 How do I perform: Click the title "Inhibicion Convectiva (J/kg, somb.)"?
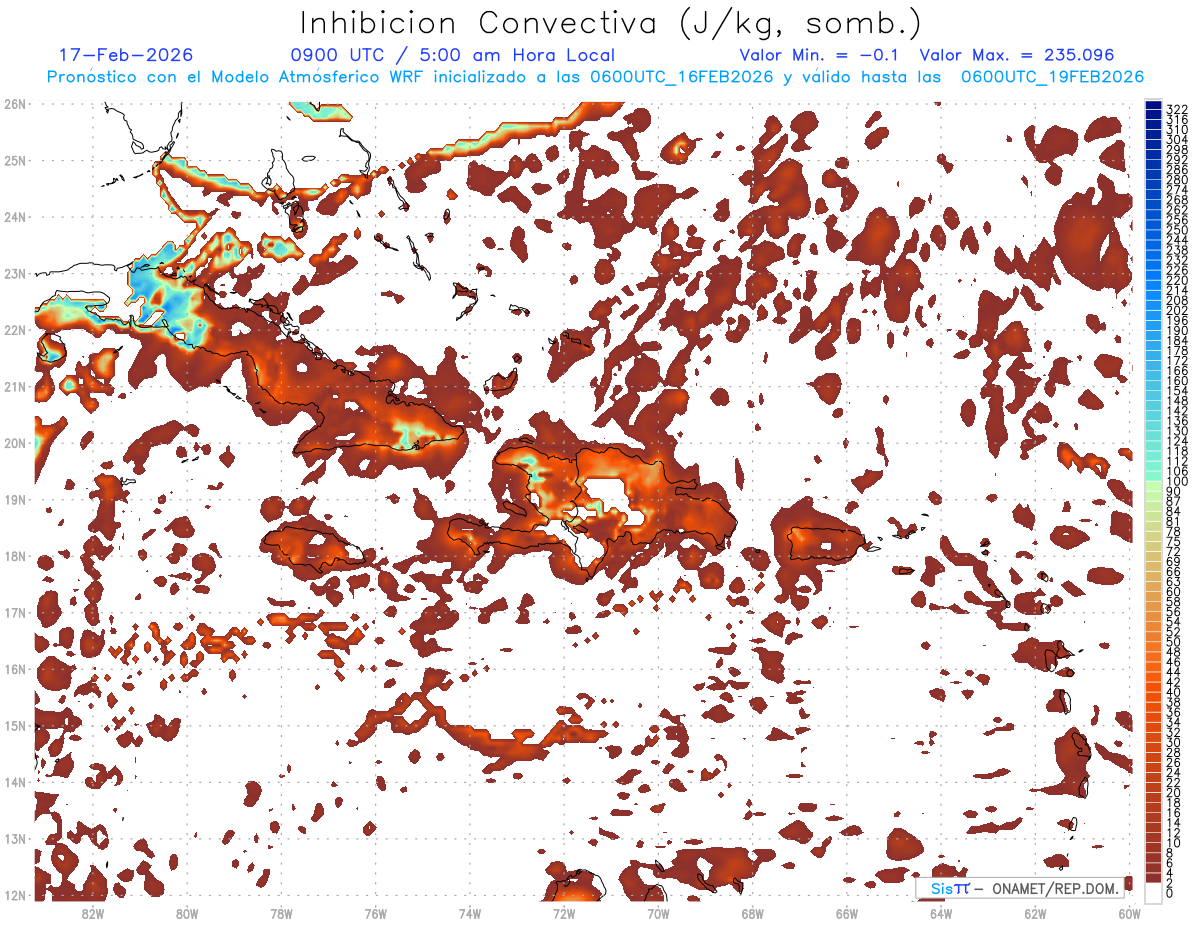(x=611, y=23)
